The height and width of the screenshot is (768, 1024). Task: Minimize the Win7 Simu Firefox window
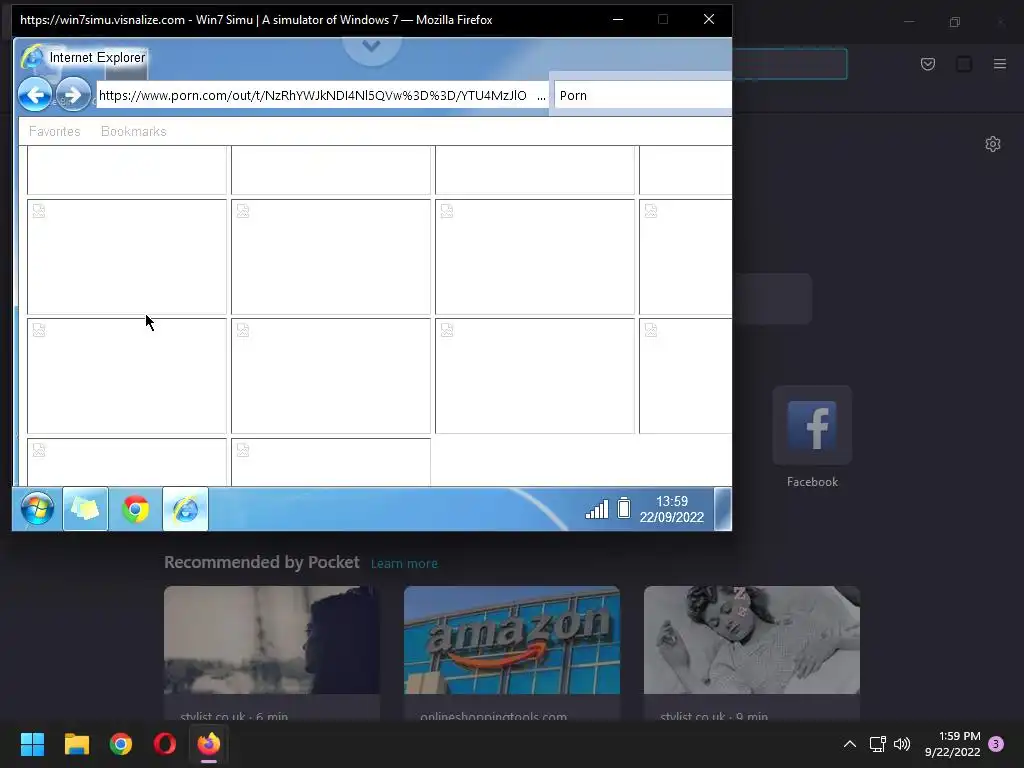point(618,20)
